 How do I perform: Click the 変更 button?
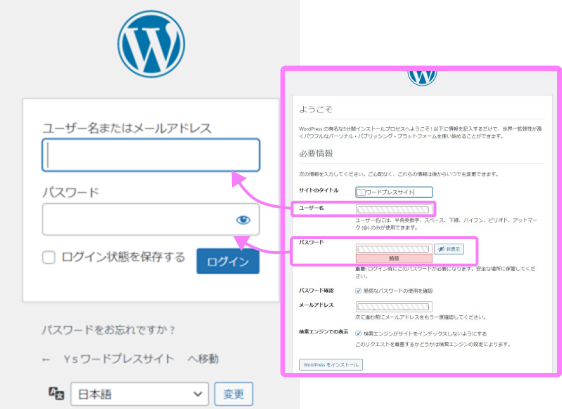point(234,394)
